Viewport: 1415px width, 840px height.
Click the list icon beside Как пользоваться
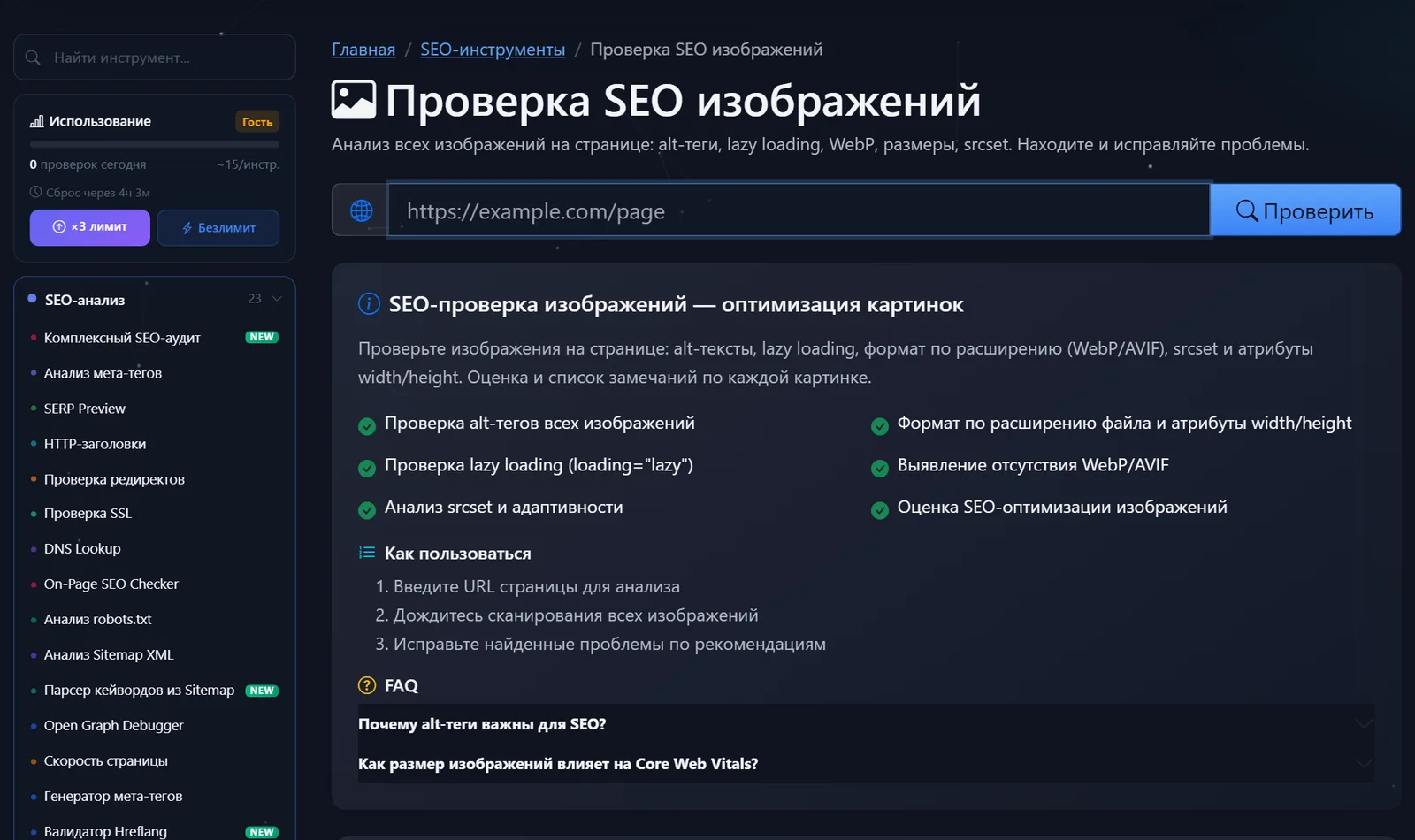[367, 553]
